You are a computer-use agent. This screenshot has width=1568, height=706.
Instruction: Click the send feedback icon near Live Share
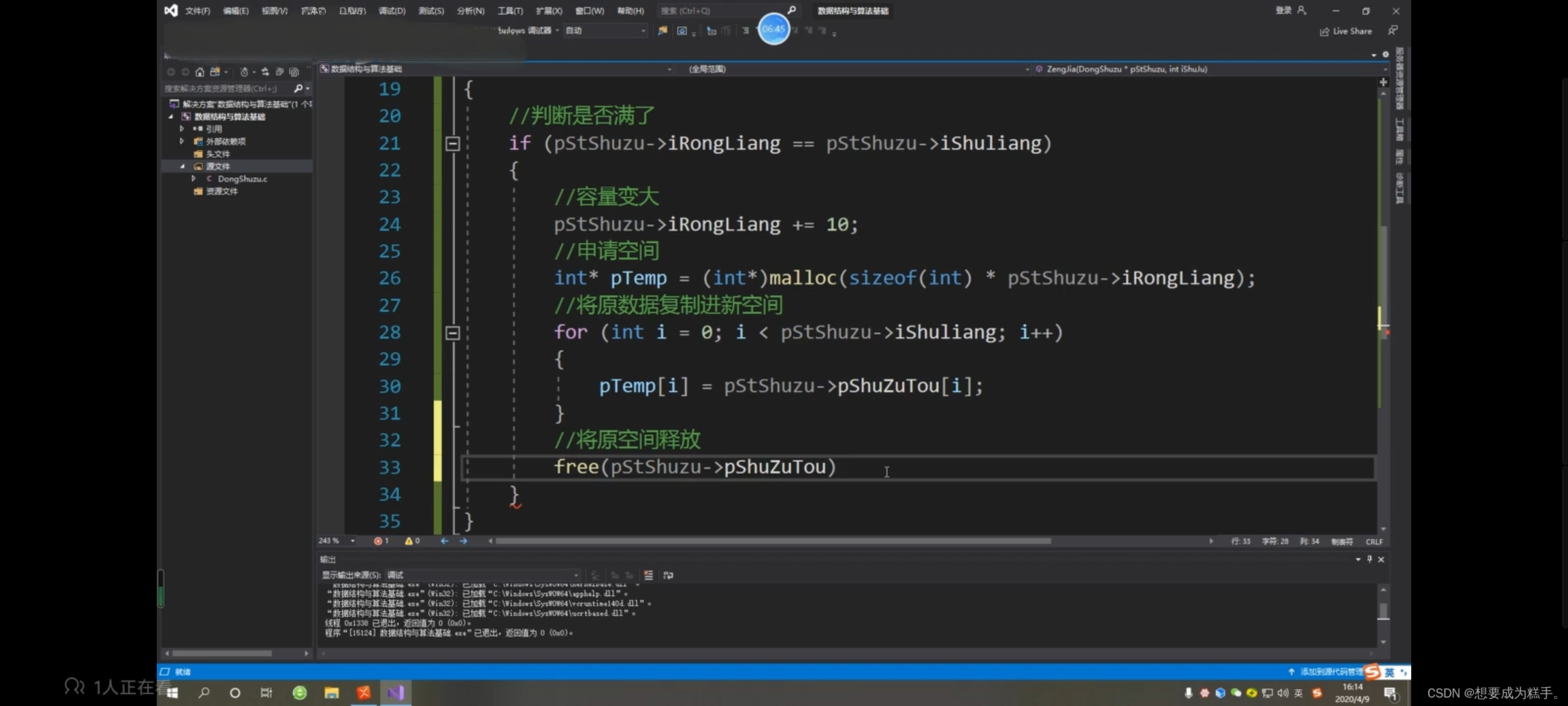[1392, 31]
